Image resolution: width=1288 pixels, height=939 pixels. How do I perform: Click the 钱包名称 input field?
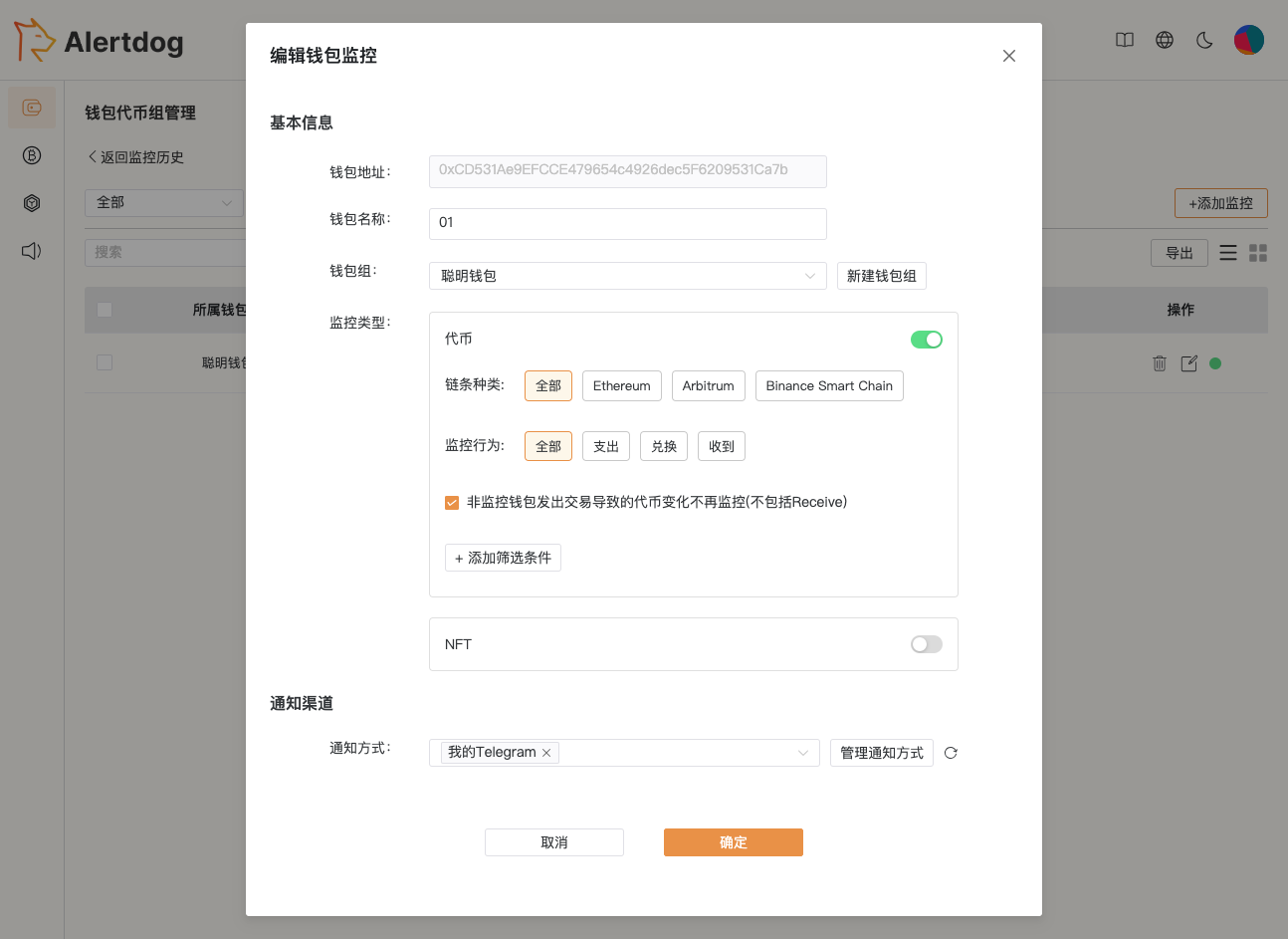tap(627, 223)
